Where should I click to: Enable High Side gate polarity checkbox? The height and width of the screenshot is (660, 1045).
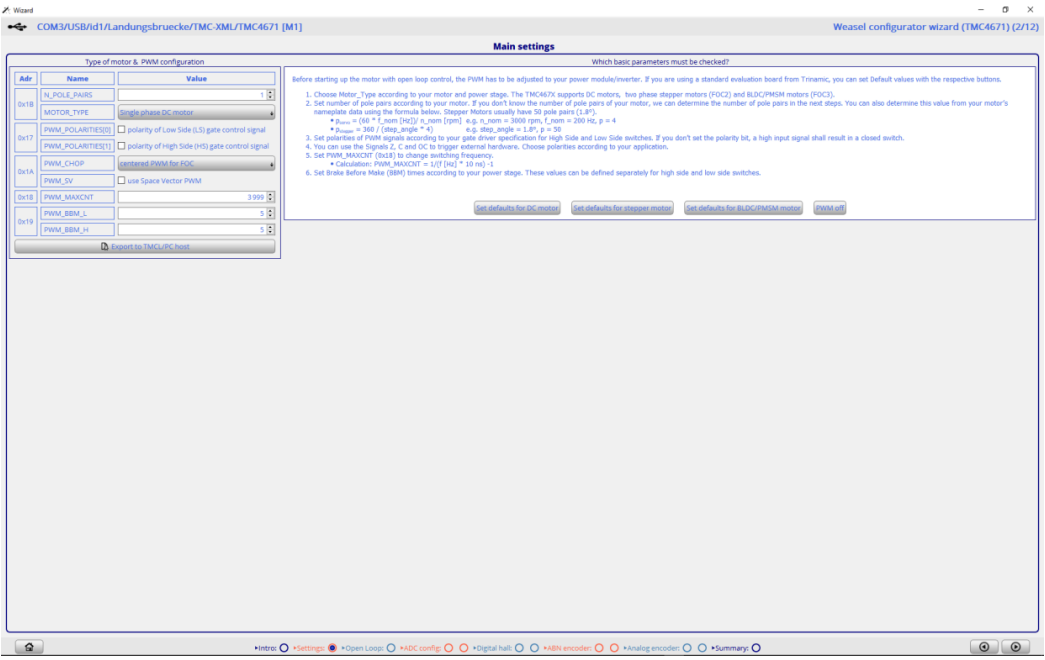pos(122,146)
